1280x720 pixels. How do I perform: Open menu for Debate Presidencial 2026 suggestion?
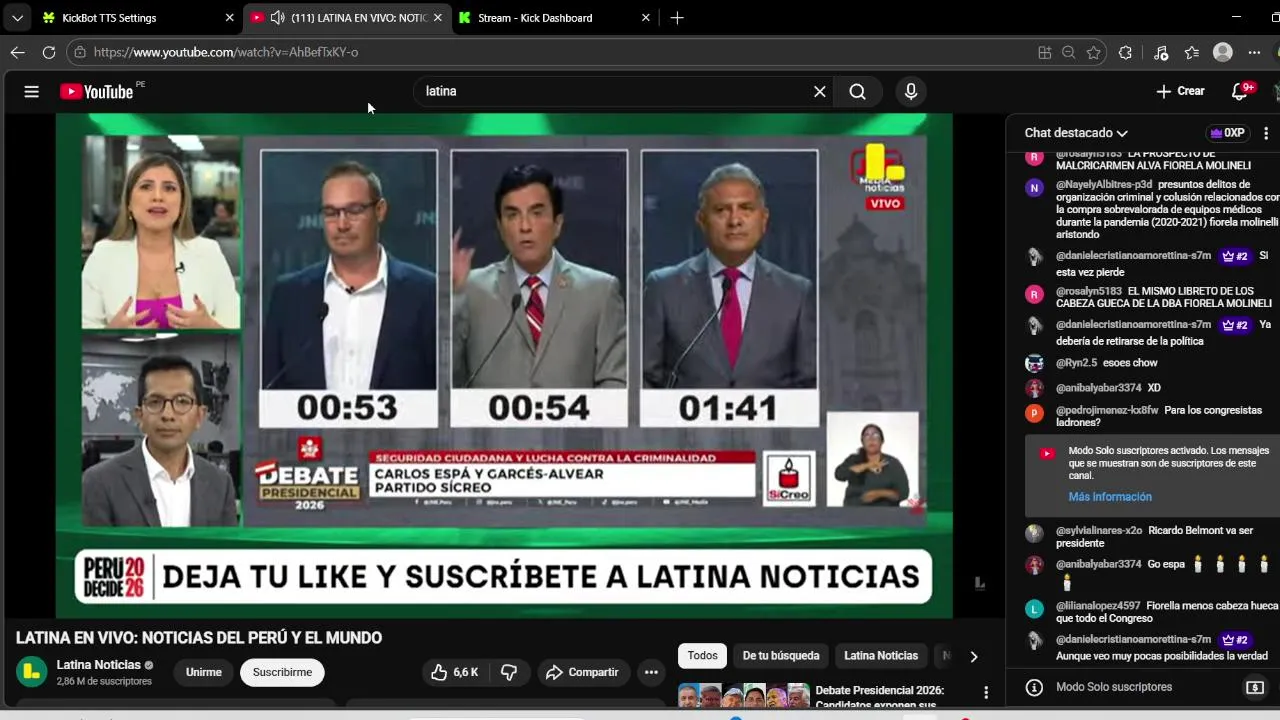point(986,692)
